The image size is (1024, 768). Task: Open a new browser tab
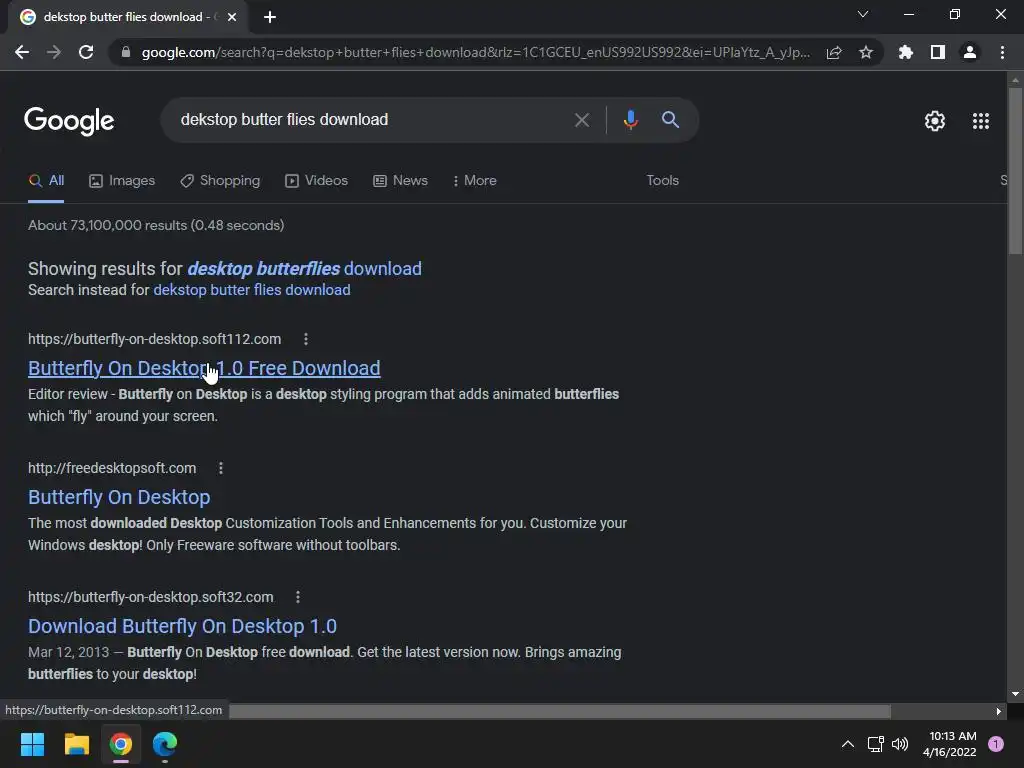270,17
